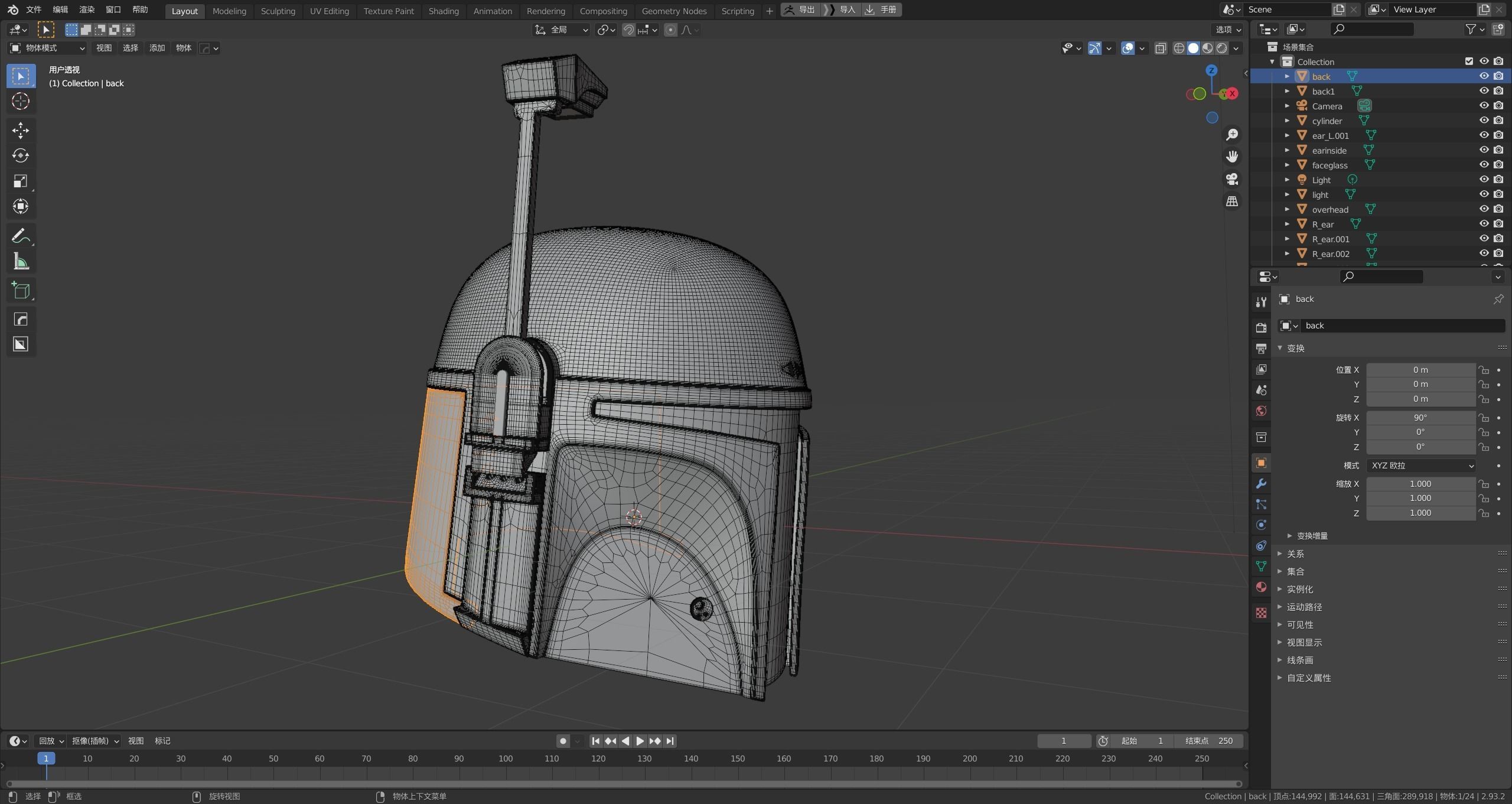Open the 文件 menu
The height and width of the screenshot is (804, 1512).
coord(34,9)
